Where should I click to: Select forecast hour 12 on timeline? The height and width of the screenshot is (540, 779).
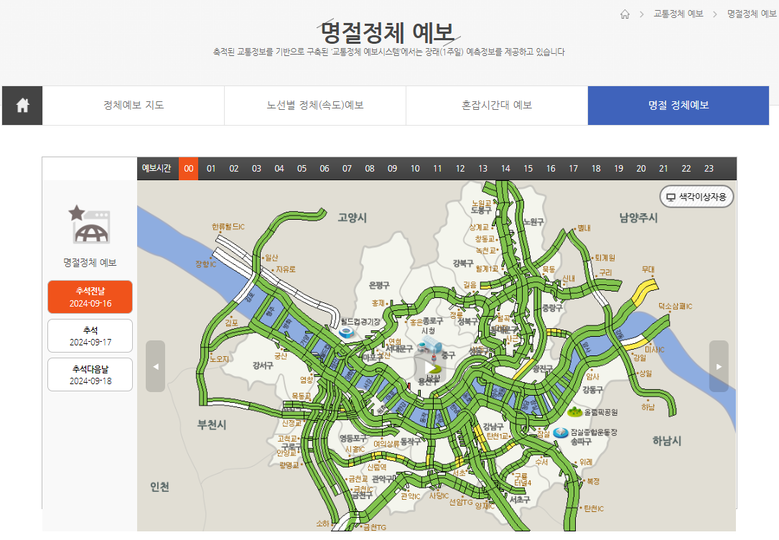point(460,169)
